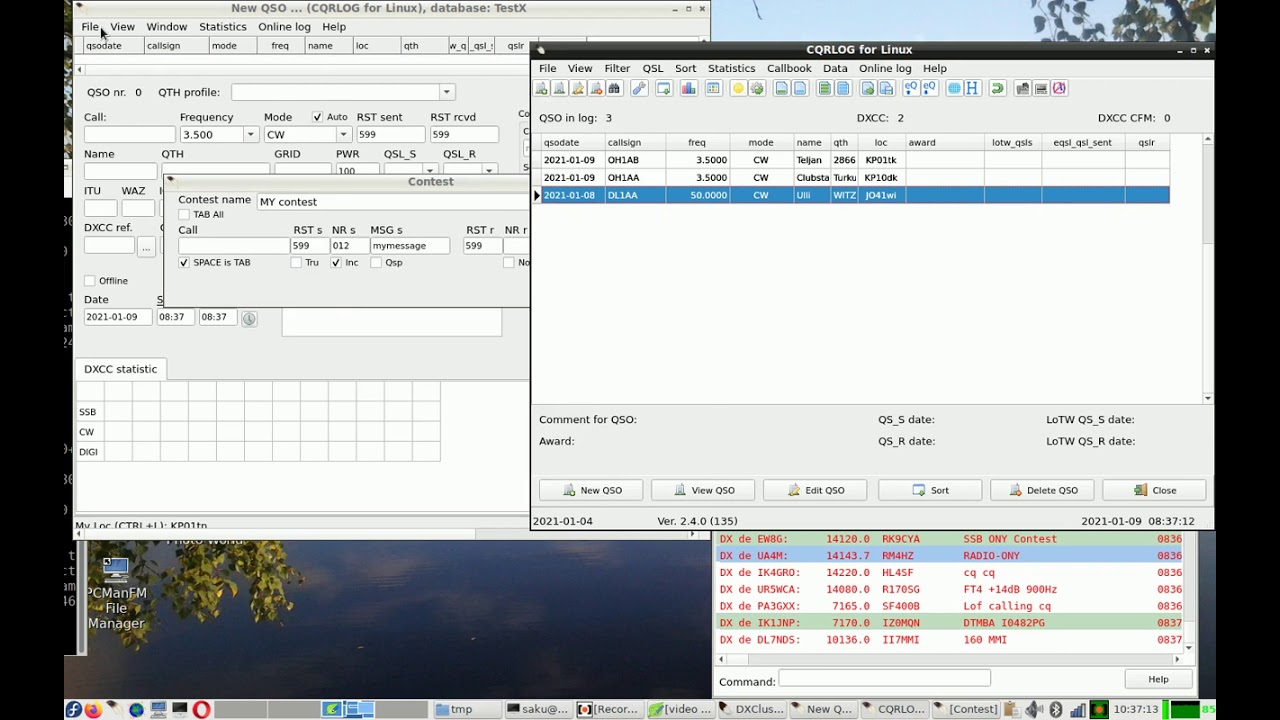
Task: Launch Opera browser from the taskbar
Action: [201, 710]
